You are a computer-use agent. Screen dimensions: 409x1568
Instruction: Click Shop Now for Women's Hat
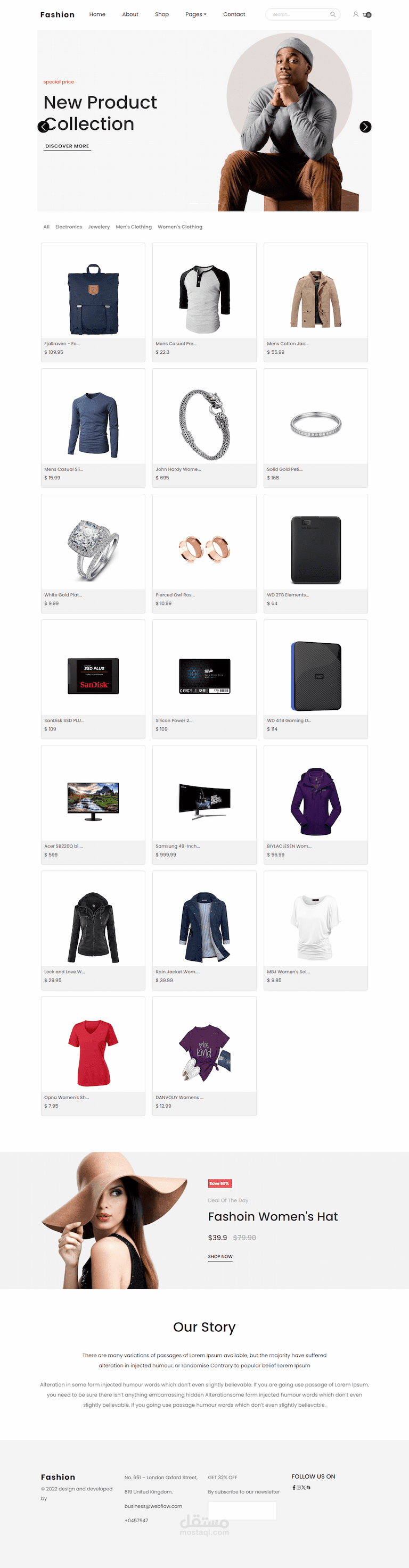click(220, 1256)
